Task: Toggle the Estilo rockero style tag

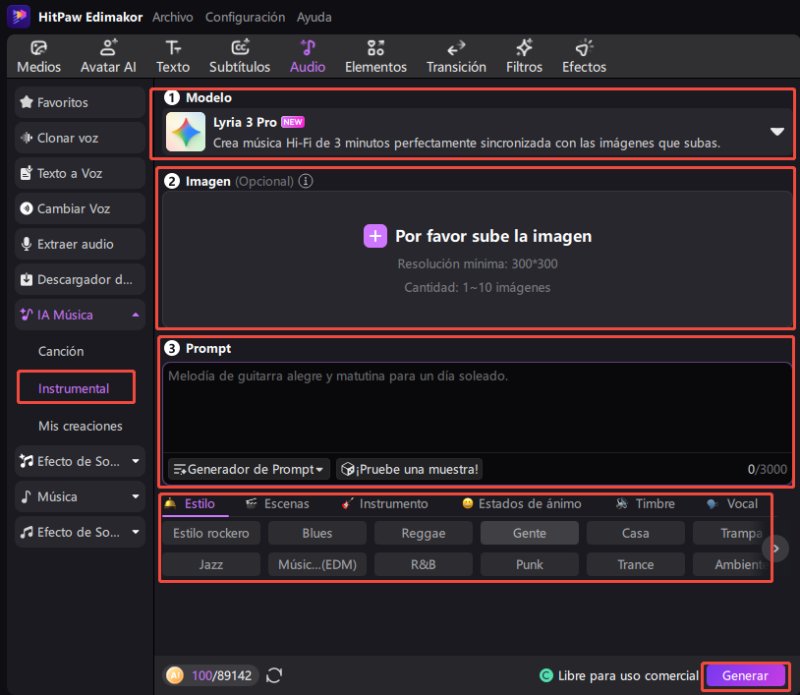Action: (x=211, y=533)
